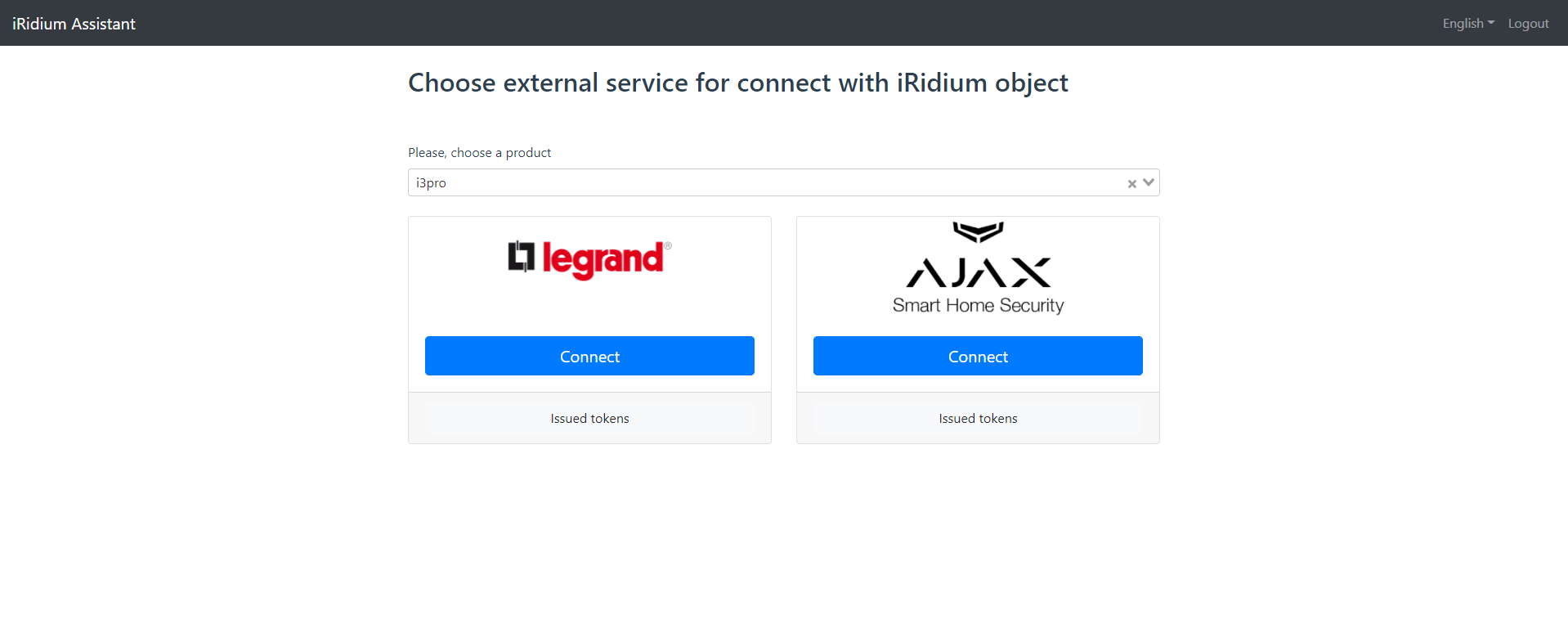The image size is (1568, 620).
Task: Click the i3pro selected value text
Action: click(431, 183)
